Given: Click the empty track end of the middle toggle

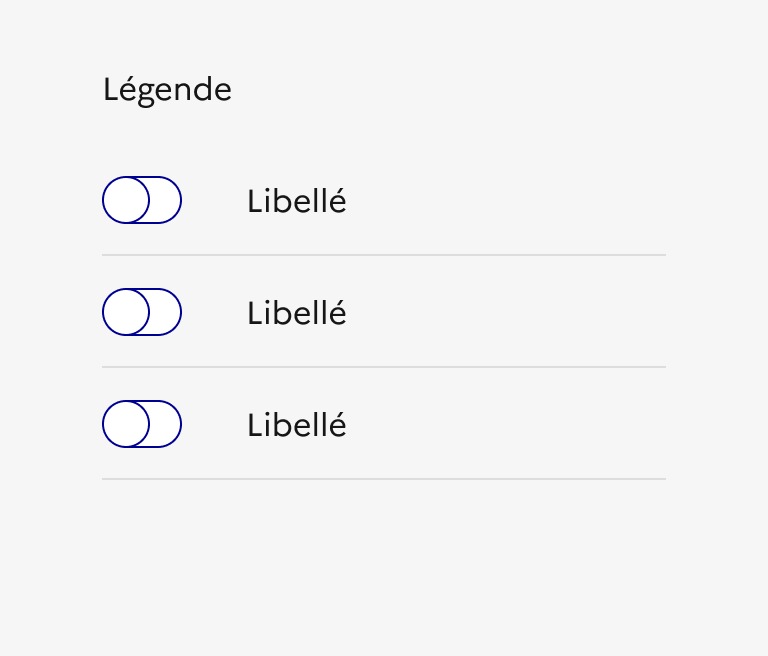Looking at the screenshot, I should (x=167, y=312).
